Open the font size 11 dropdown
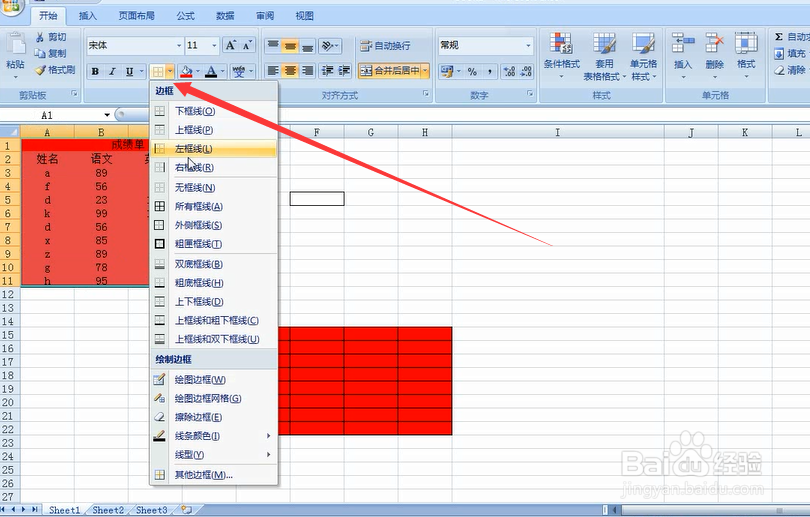Viewport: 810px width, 517px height. tap(214, 45)
